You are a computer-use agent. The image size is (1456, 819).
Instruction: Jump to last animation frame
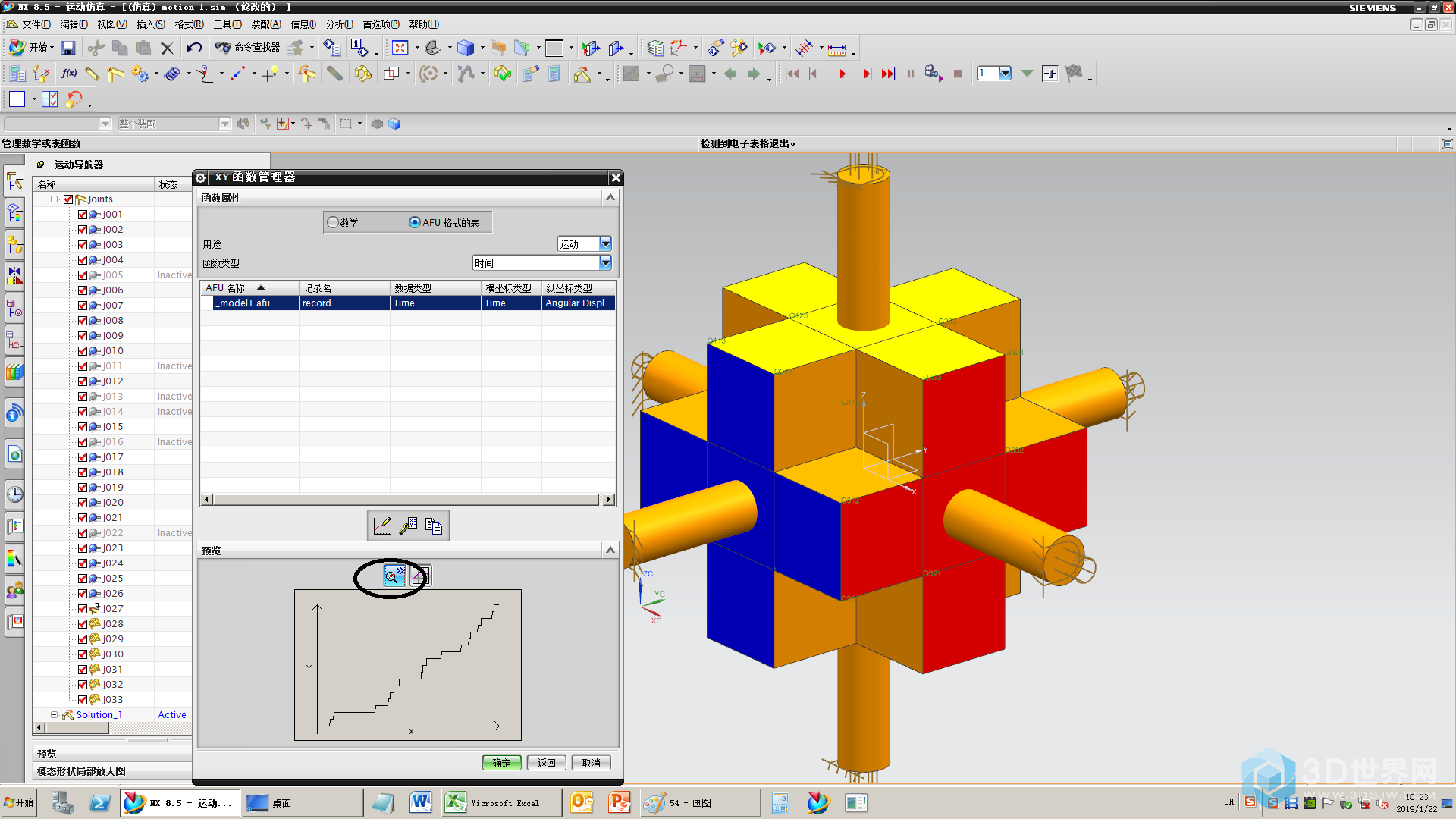(x=888, y=74)
